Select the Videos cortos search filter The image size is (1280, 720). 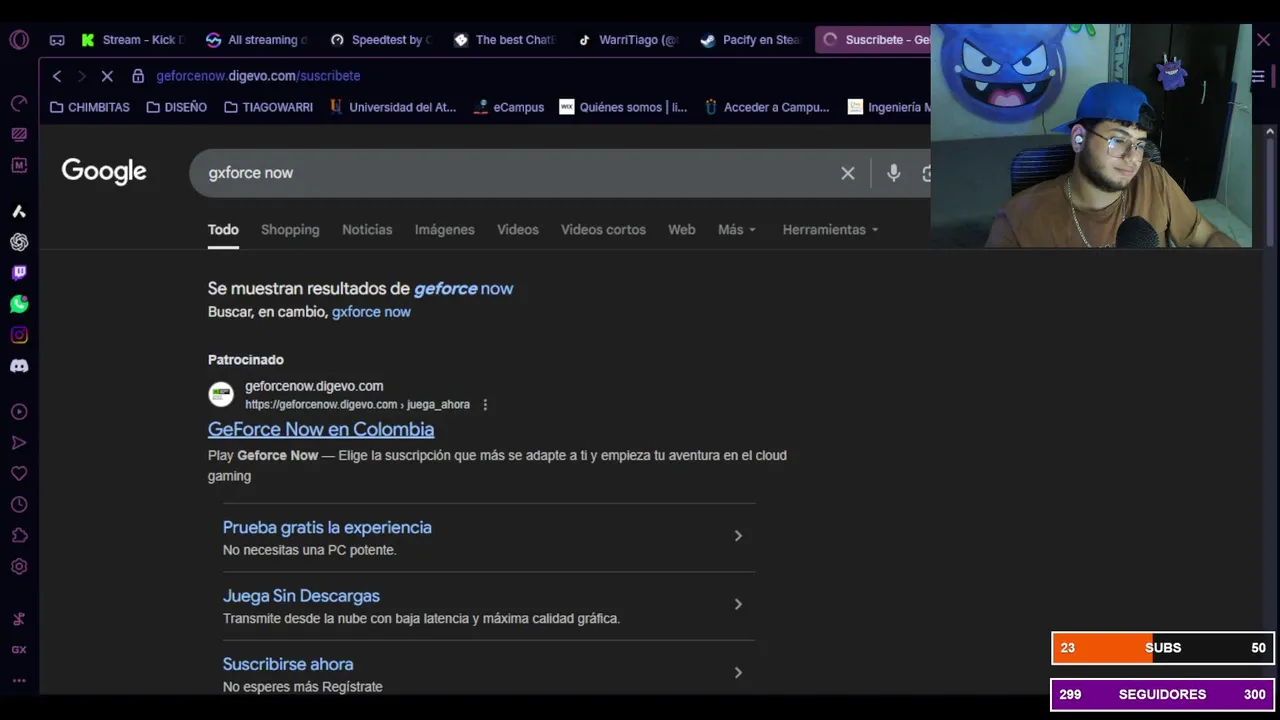pos(603,230)
